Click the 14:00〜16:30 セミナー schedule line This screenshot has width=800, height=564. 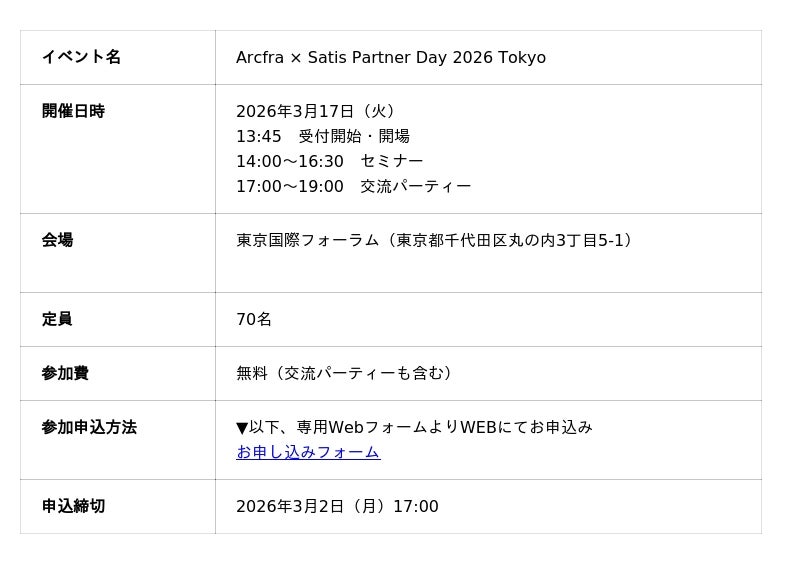[x=329, y=161]
